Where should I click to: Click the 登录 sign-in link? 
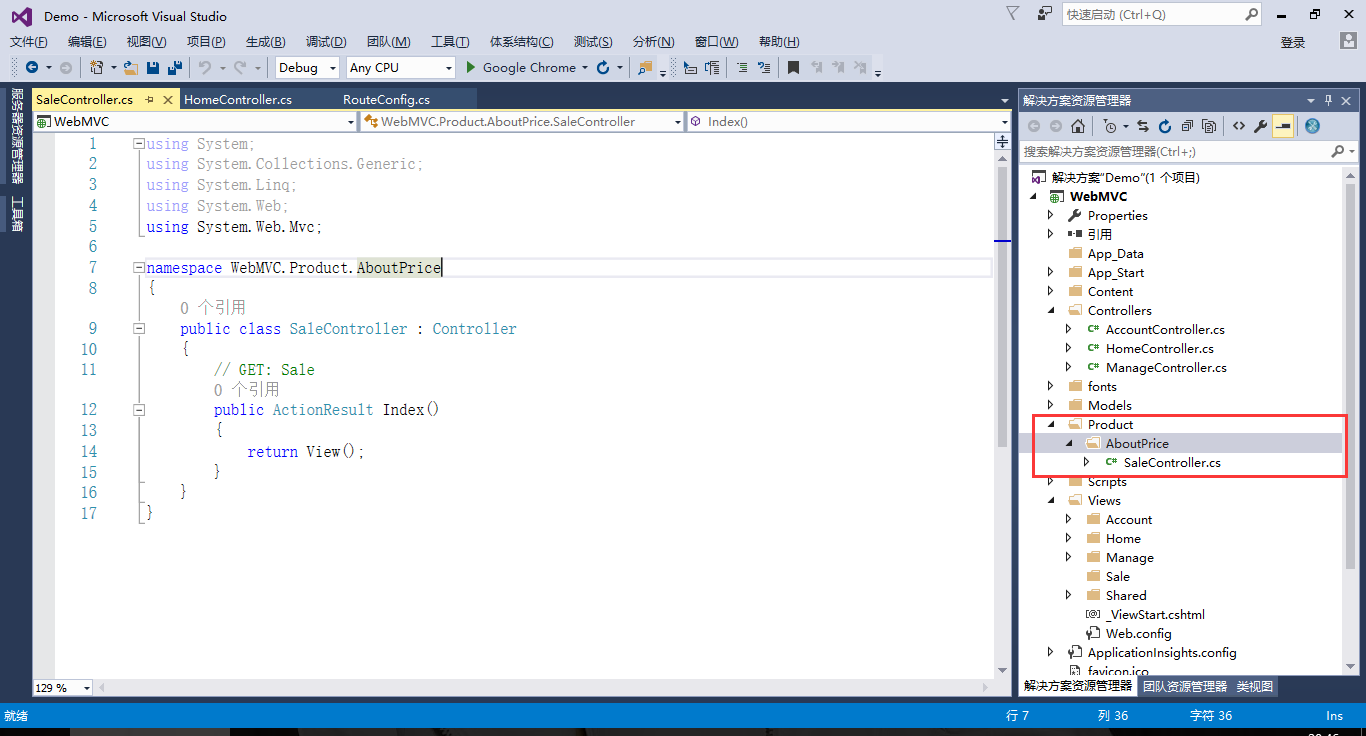click(1293, 42)
